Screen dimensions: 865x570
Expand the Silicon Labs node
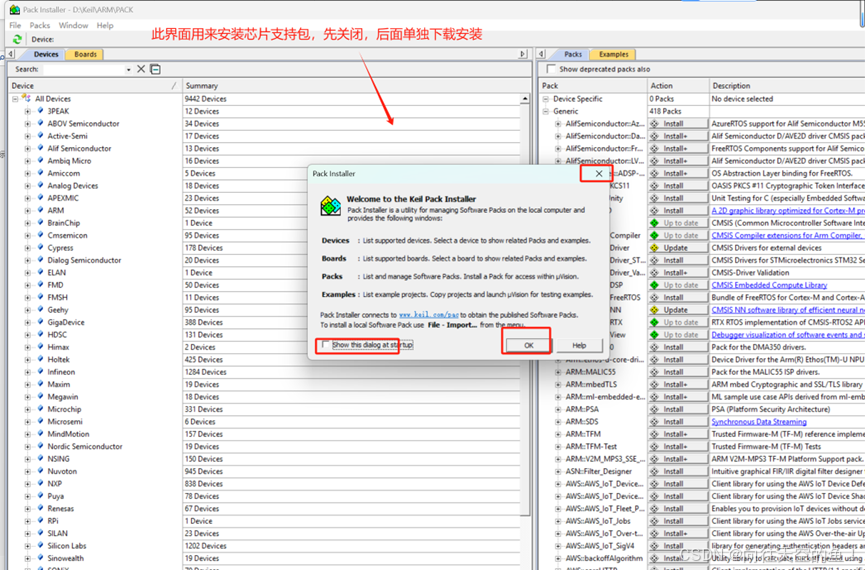(28, 546)
